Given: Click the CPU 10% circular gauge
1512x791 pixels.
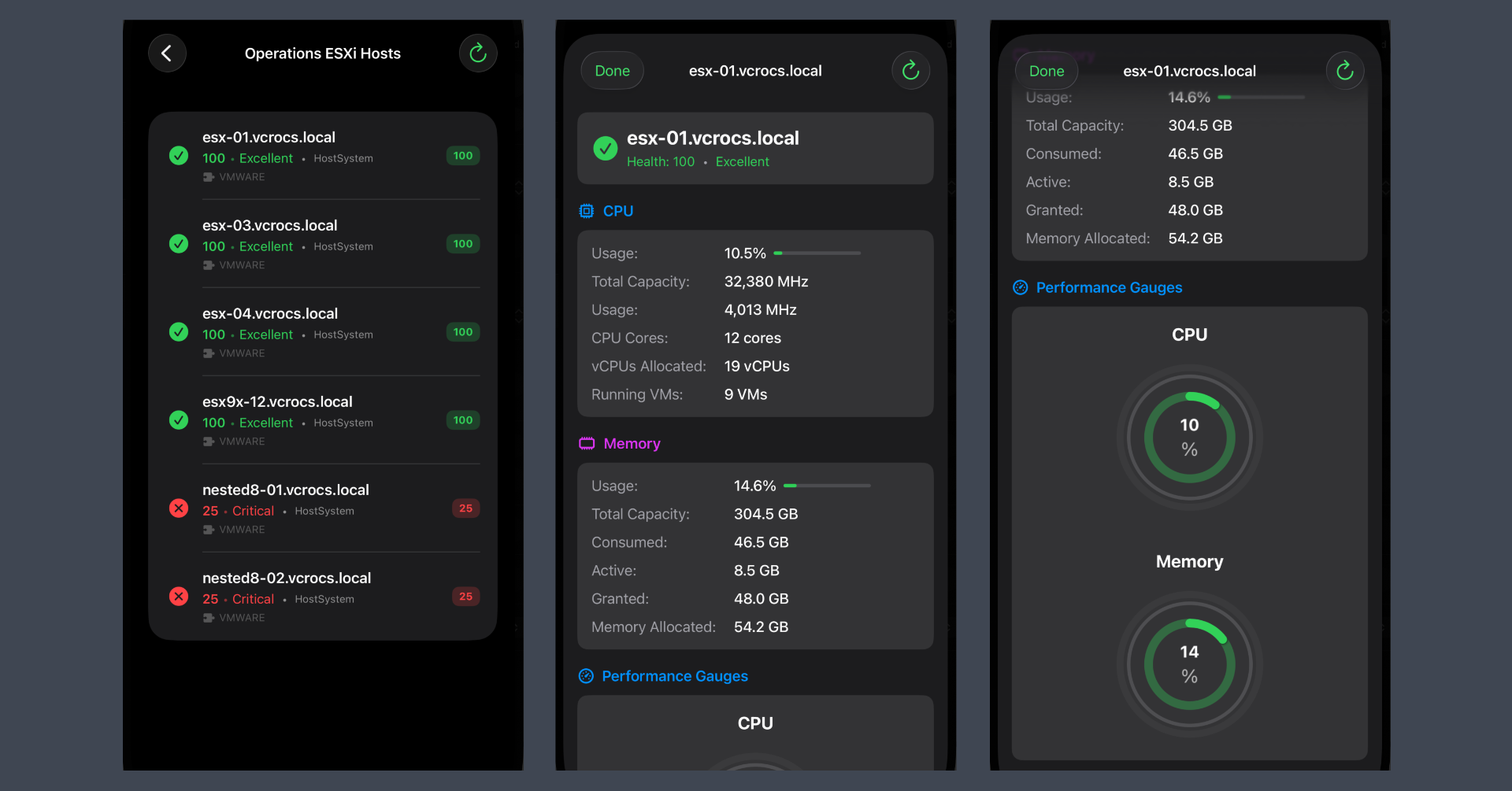Looking at the screenshot, I should point(1189,437).
